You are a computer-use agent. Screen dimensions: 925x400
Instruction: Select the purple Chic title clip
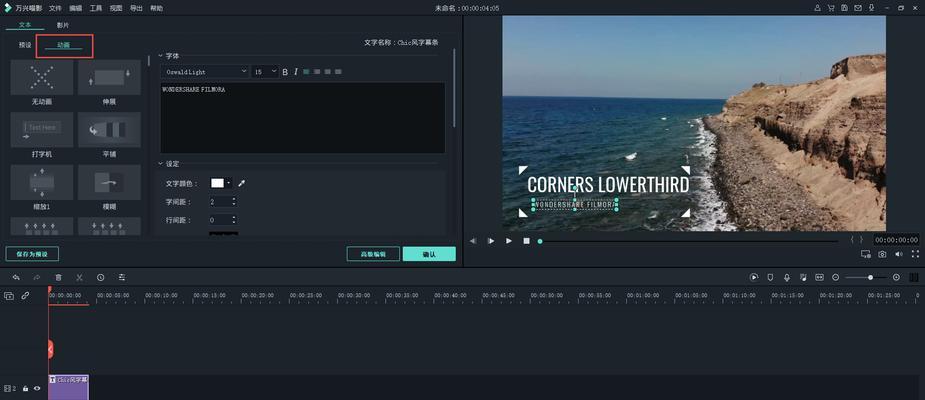click(68, 387)
